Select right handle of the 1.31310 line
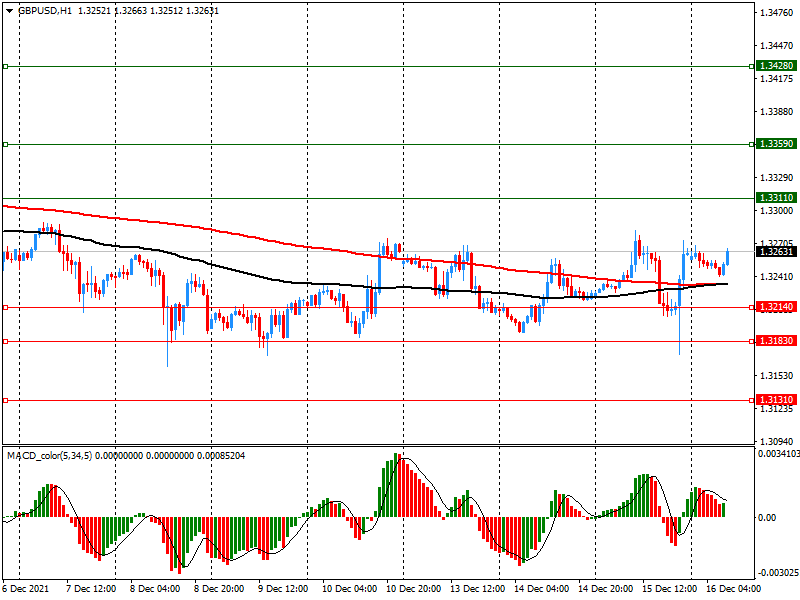Screen dimensions: 800x600 [752, 401]
